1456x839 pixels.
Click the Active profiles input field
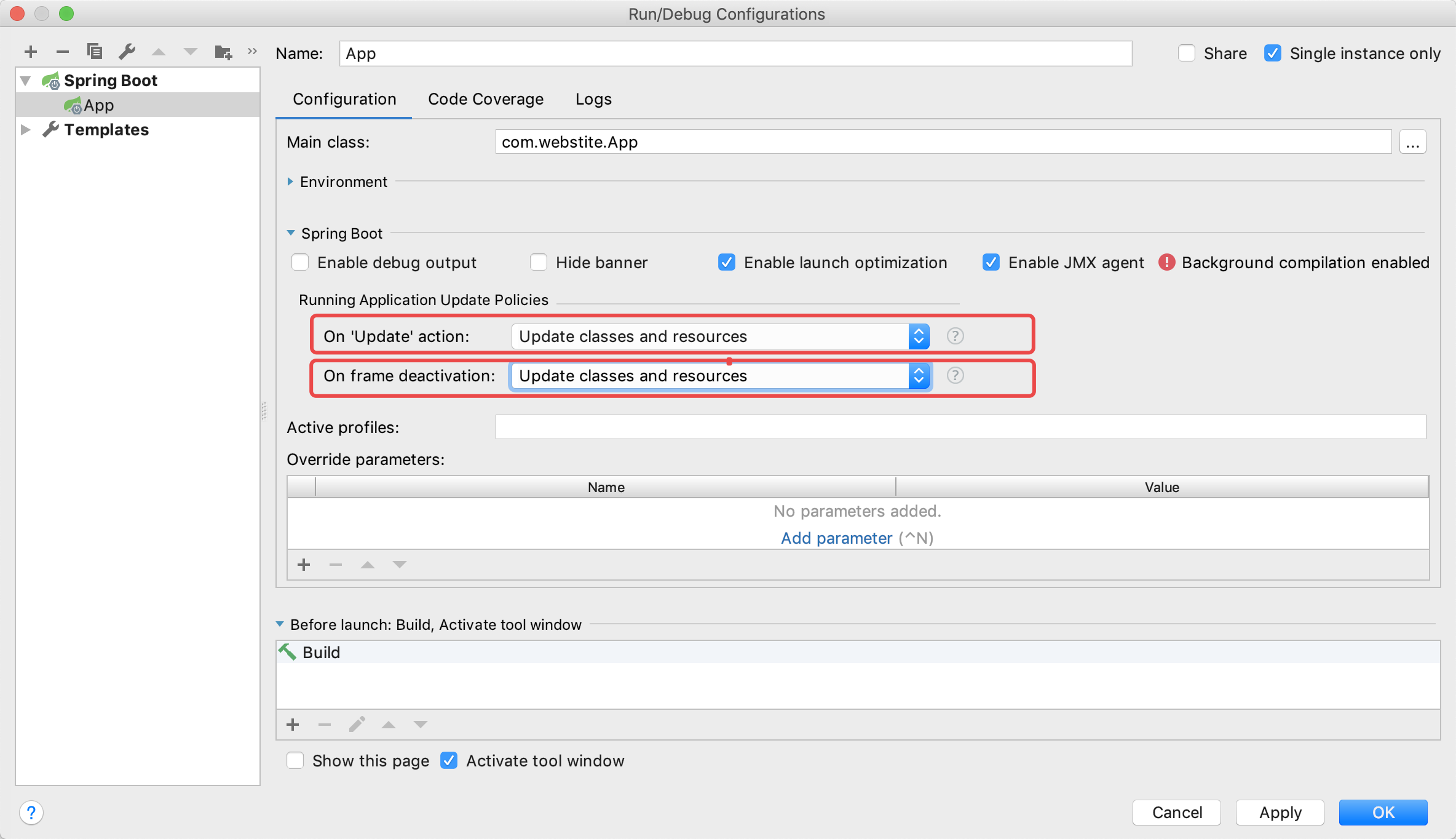click(960, 427)
